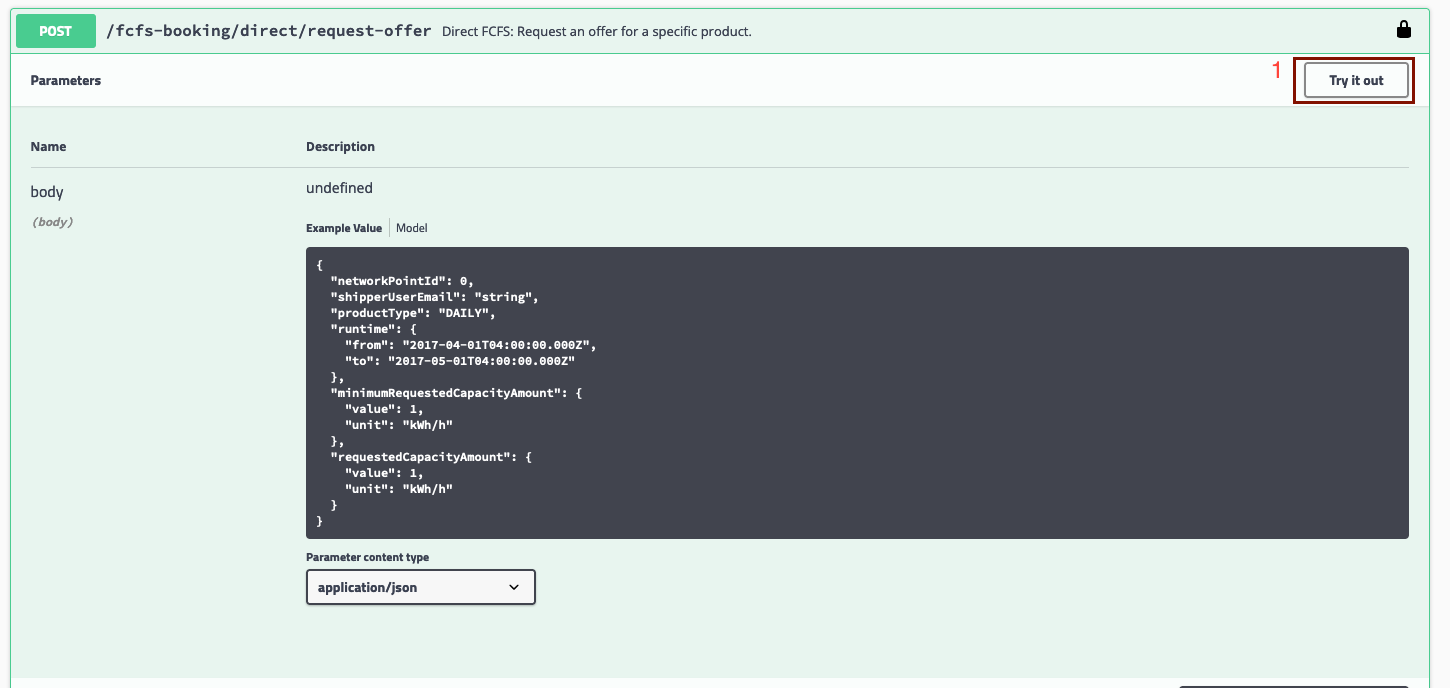Viewport: 1450px width, 688px height.
Task: Click the green POST method badge
Action: pyautogui.click(x=56, y=31)
